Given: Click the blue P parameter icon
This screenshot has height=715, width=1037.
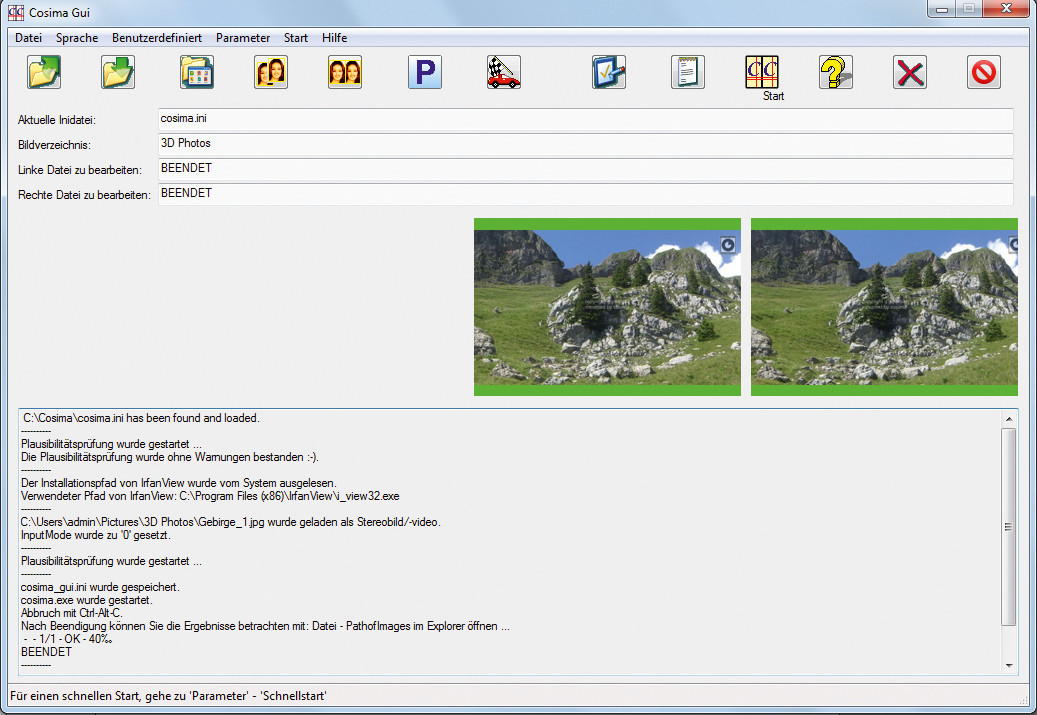Looking at the screenshot, I should [x=425, y=72].
